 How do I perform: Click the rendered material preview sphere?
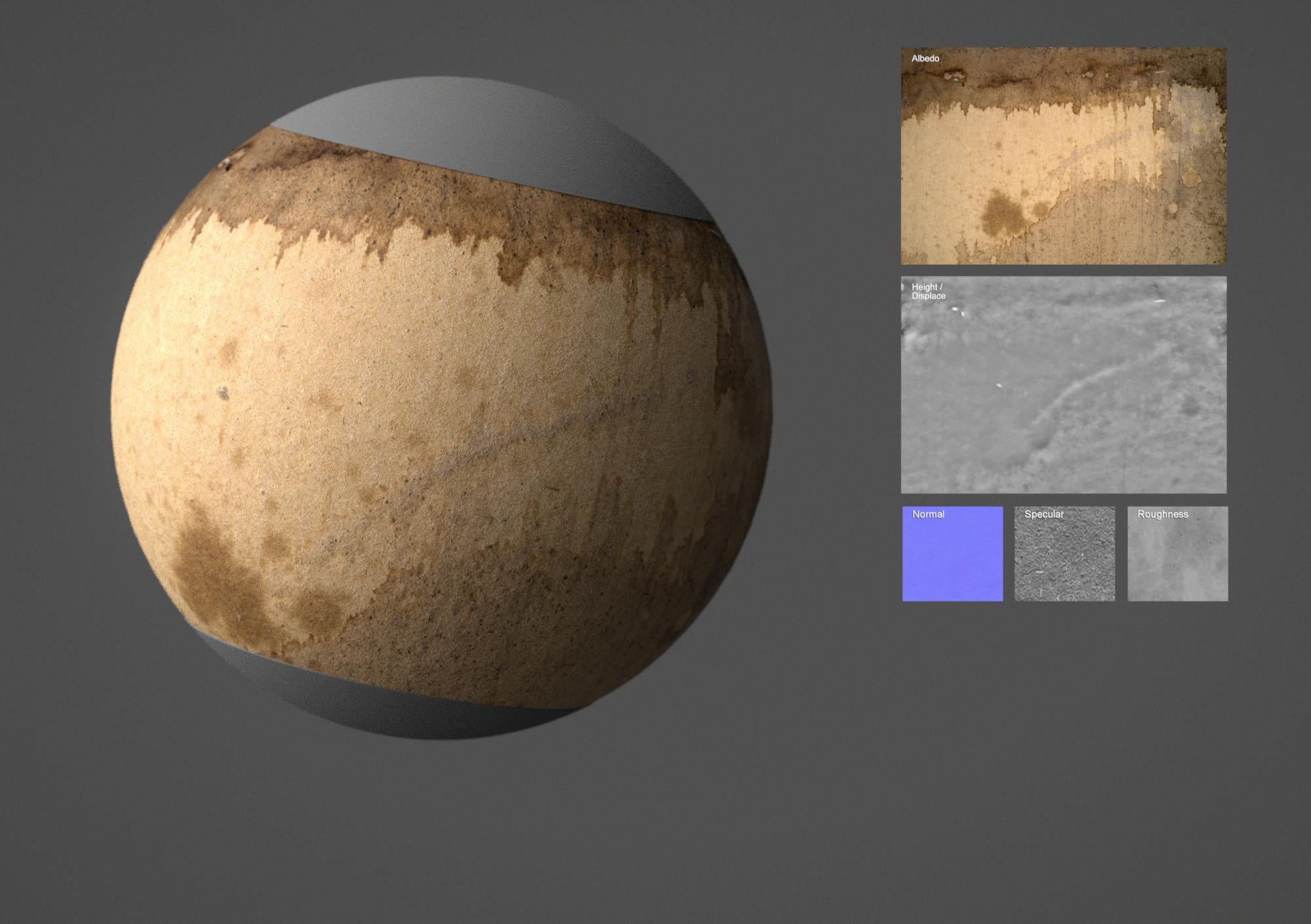click(x=441, y=408)
